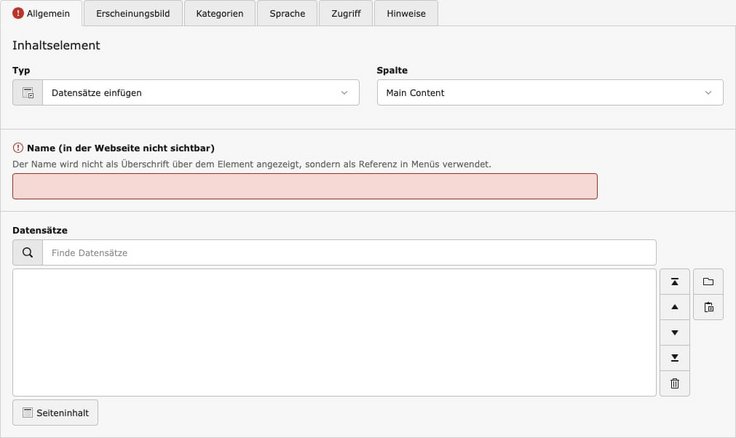Remove selected record with the trash icon
The width and height of the screenshot is (736, 438).
point(674,383)
